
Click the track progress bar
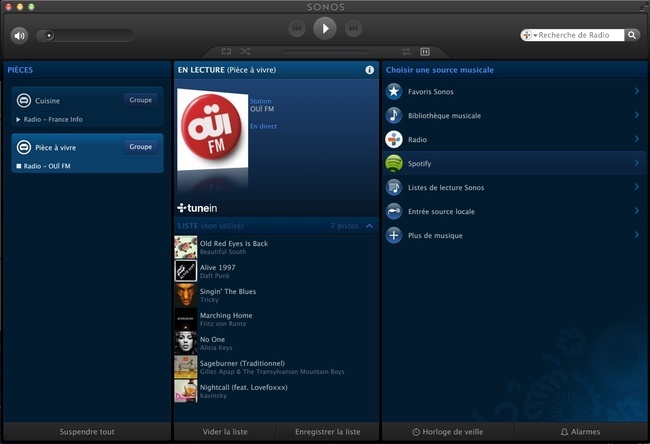tap(326, 52)
